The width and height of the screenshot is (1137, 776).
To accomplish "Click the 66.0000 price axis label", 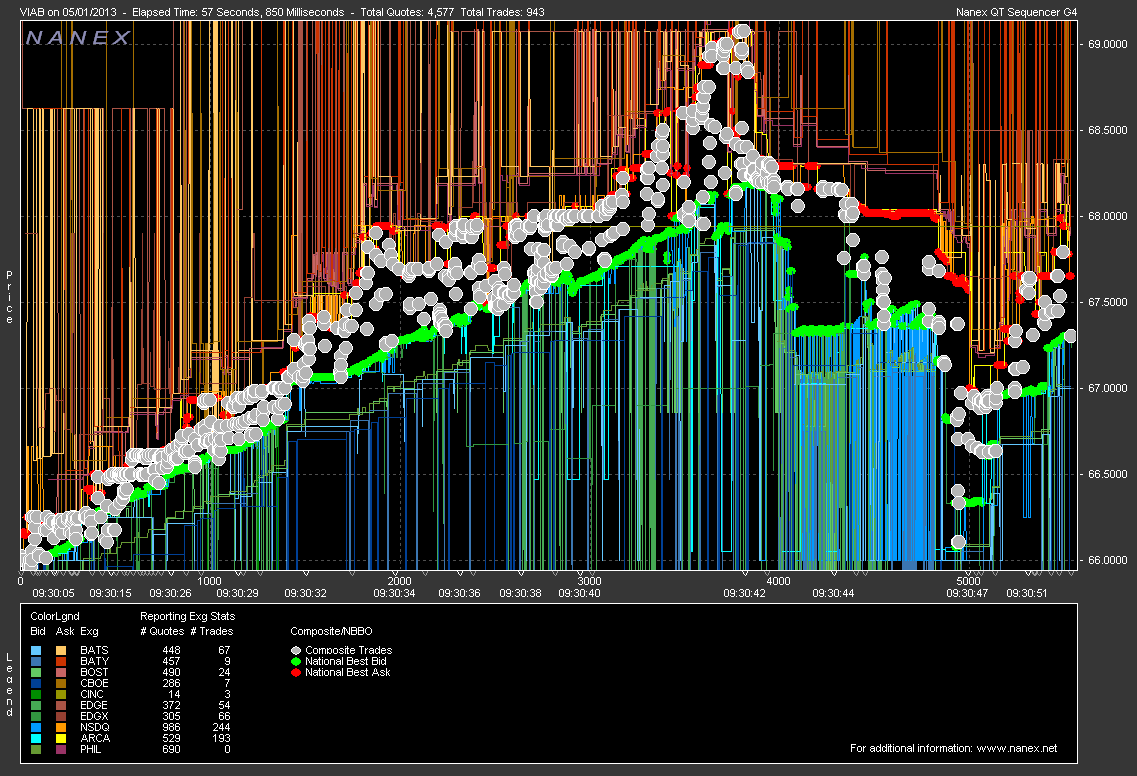I will coord(1107,560).
